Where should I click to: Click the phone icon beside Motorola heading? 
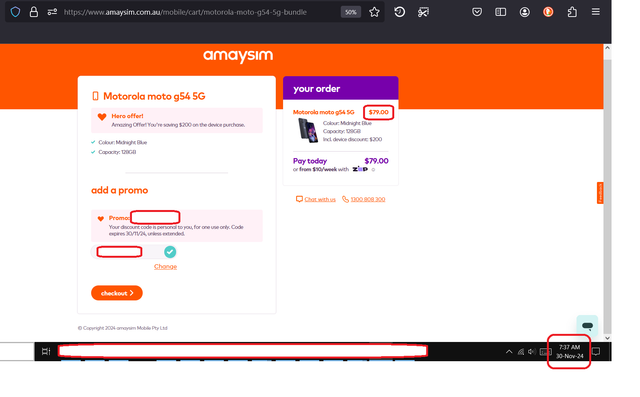pos(95,96)
